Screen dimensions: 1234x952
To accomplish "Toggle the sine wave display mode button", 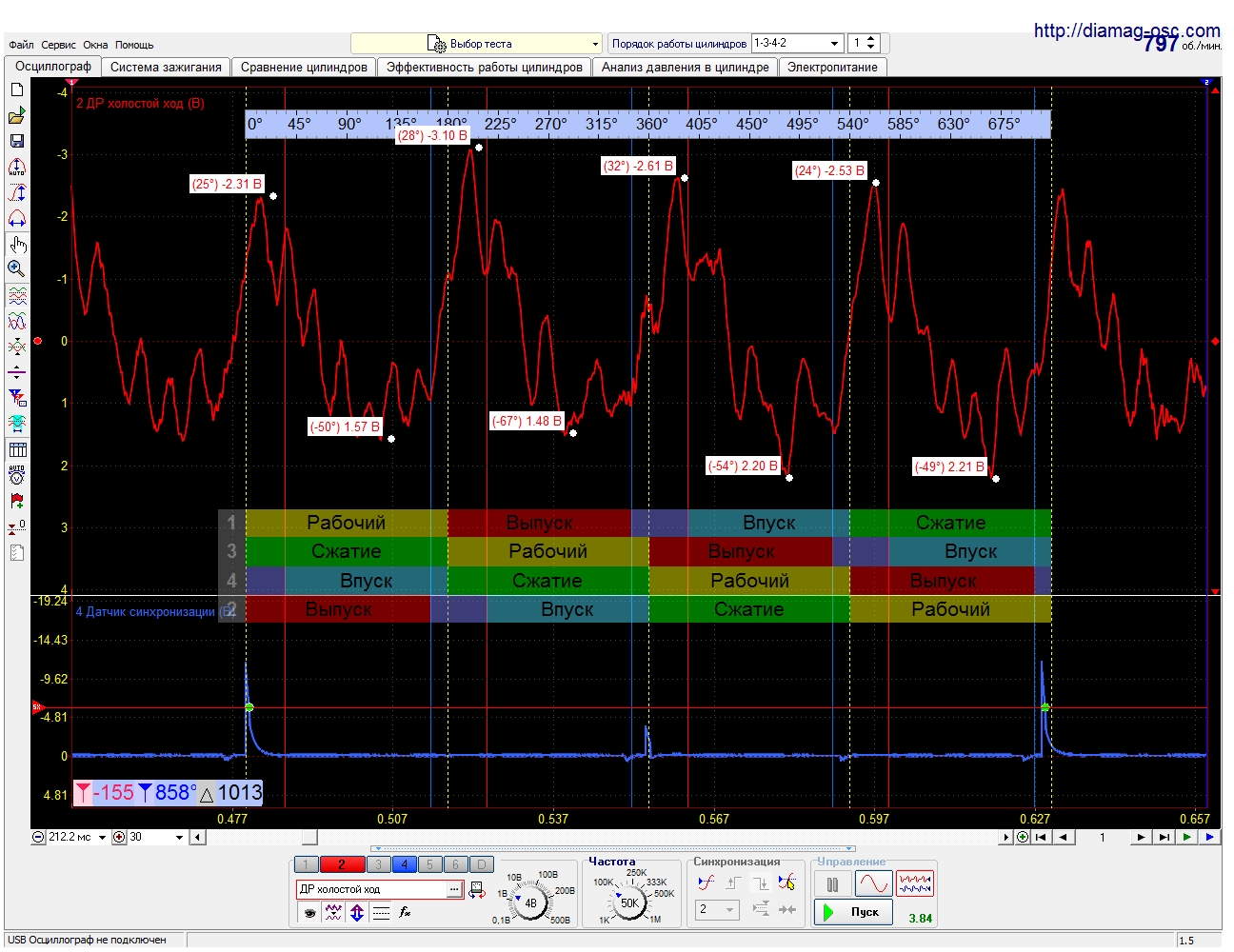I will (x=873, y=884).
